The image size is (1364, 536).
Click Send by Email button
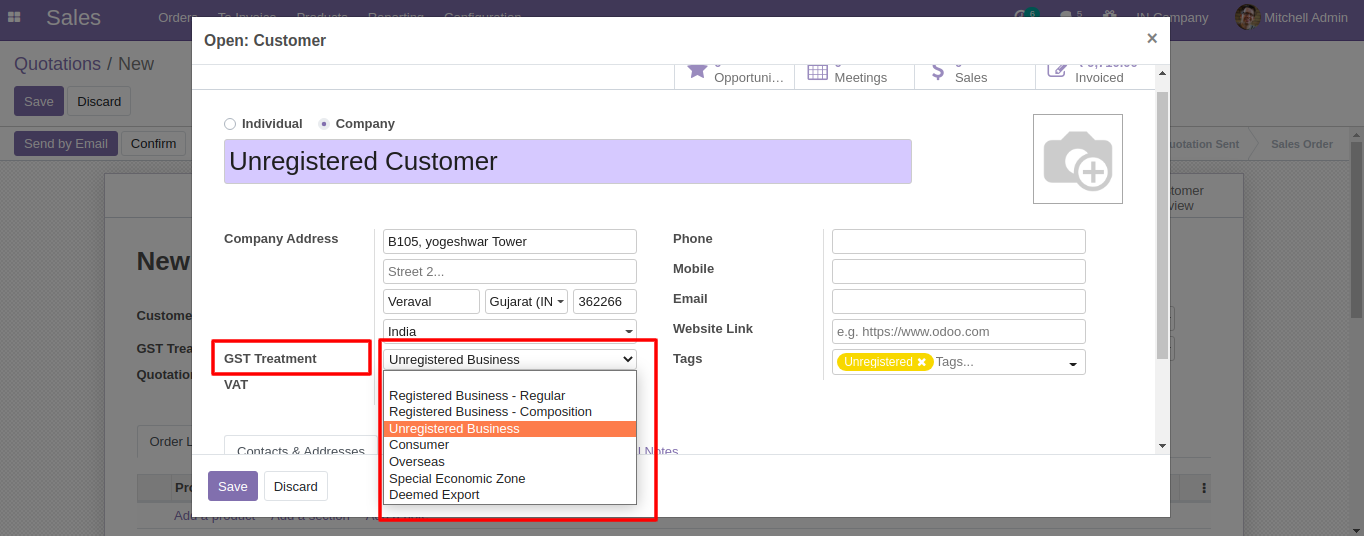[x=66, y=143]
